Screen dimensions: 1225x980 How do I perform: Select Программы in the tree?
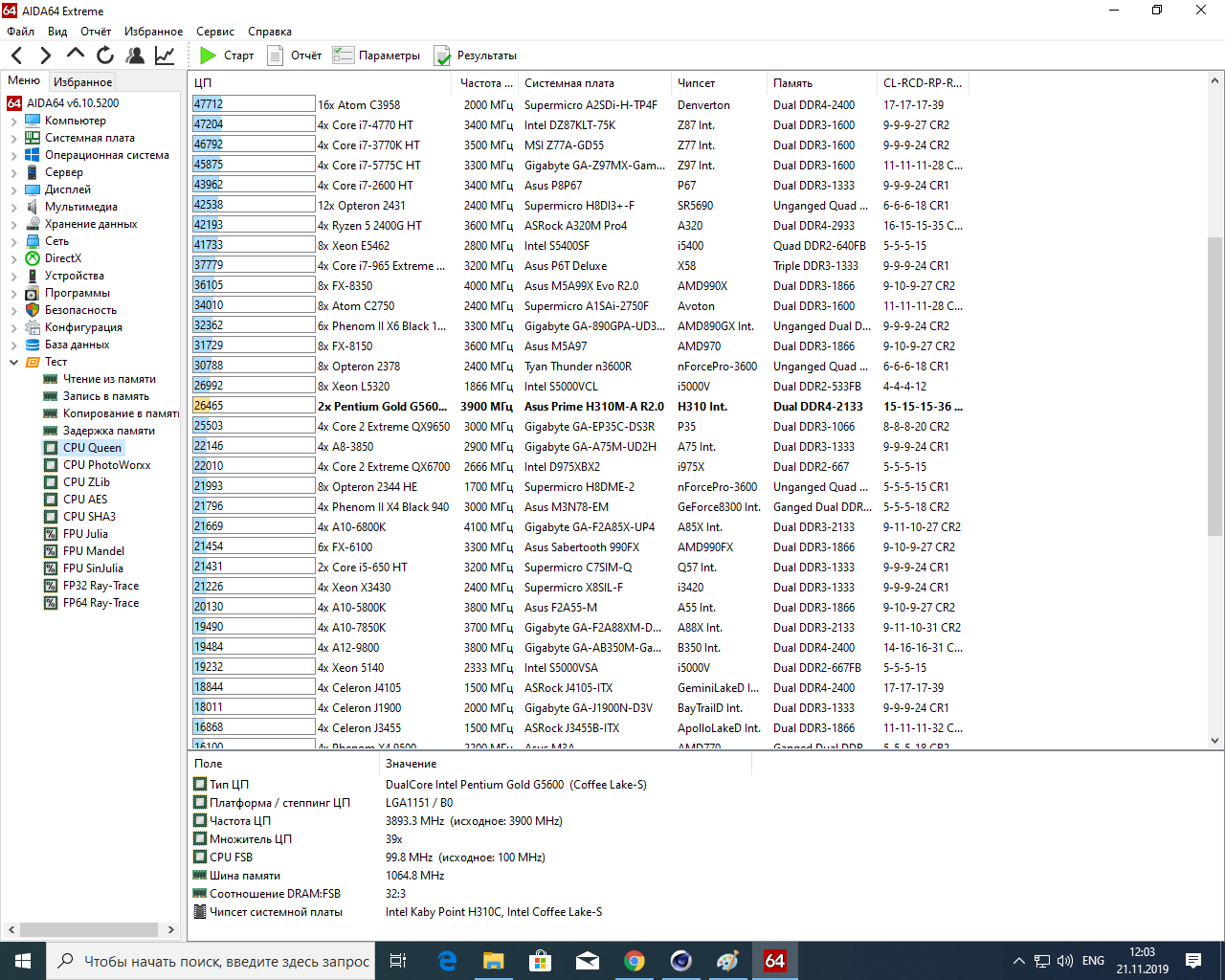click(x=77, y=293)
